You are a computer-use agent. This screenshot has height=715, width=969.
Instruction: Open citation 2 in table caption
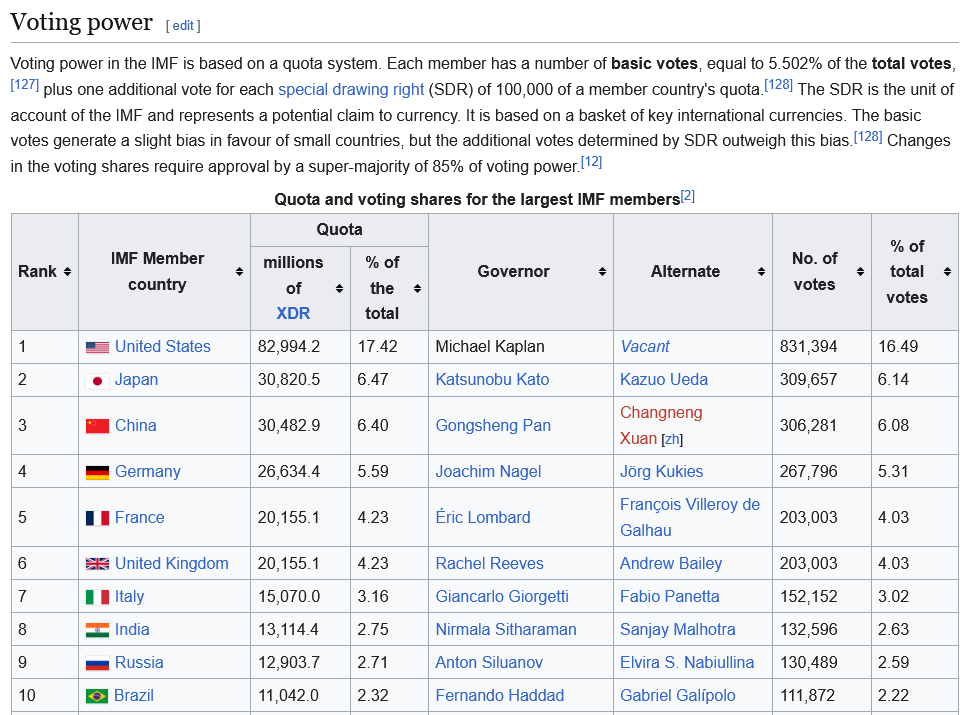pos(688,197)
